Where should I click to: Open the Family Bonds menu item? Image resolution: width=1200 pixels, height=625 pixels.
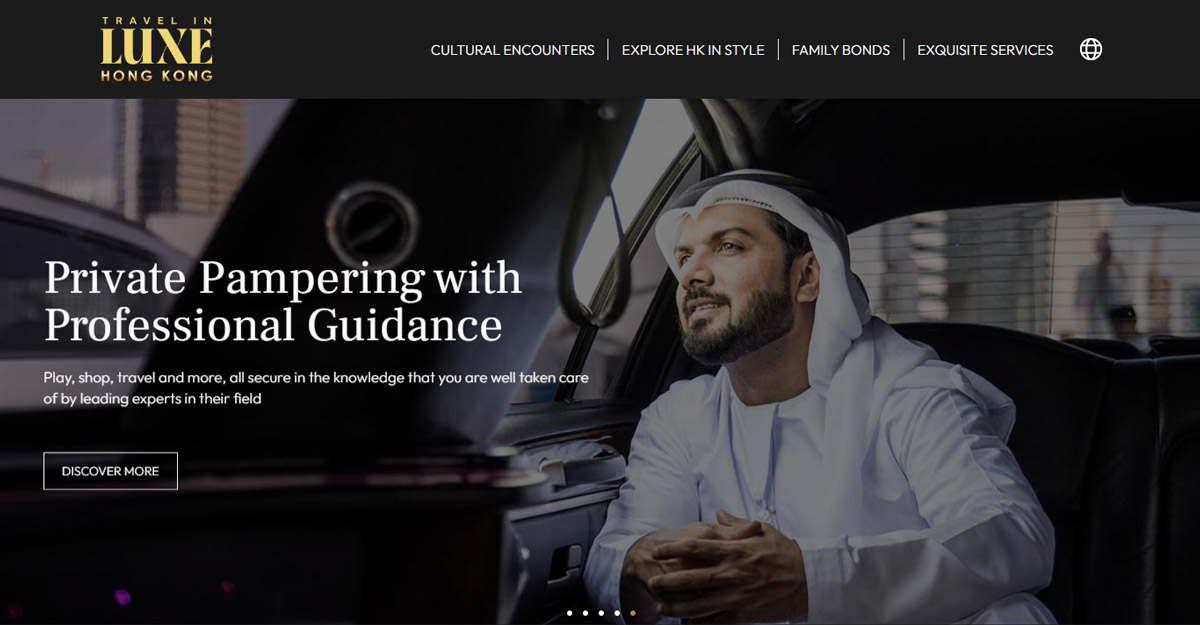tap(841, 50)
